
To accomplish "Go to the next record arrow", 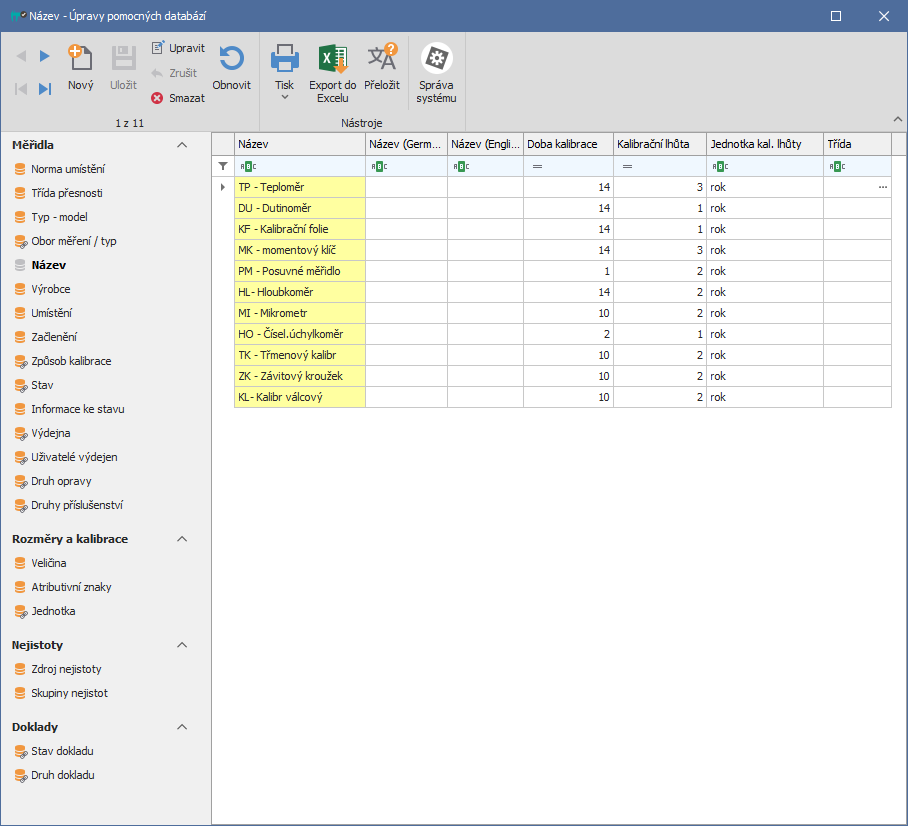I will click(x=45, y=56).
